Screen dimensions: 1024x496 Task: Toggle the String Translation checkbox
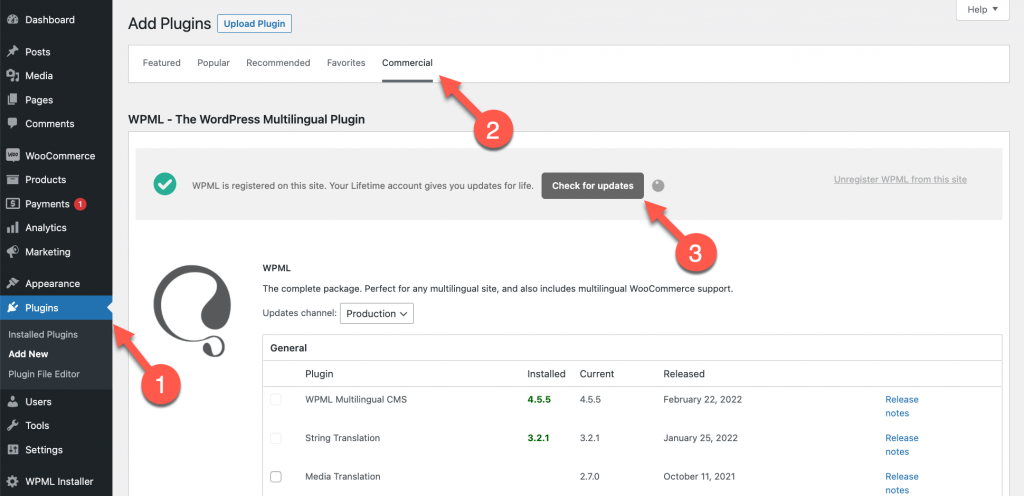pos(276,438)
